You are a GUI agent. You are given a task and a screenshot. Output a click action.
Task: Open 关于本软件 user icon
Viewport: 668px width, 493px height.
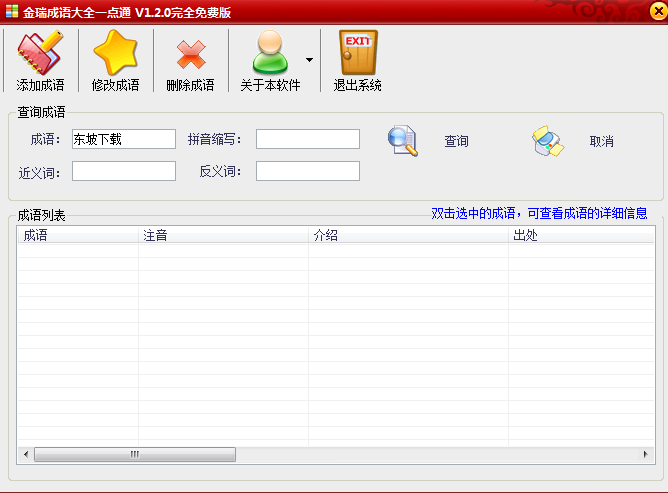(x=270, y=52)
